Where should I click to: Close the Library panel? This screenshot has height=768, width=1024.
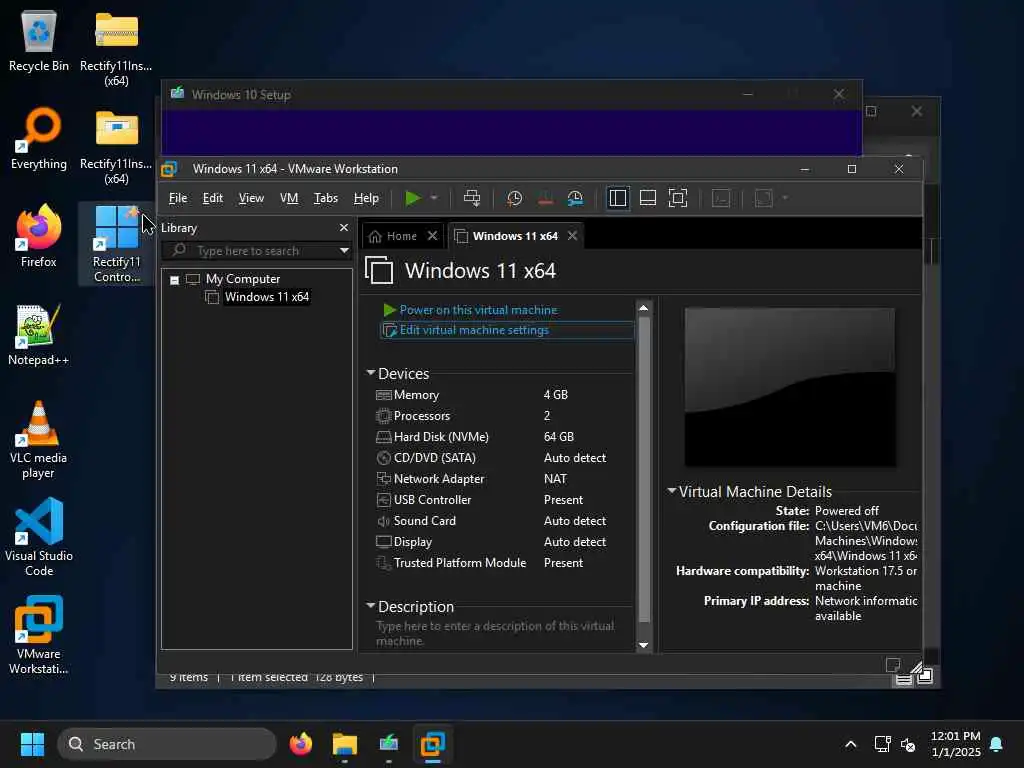[x=344, y=227]
